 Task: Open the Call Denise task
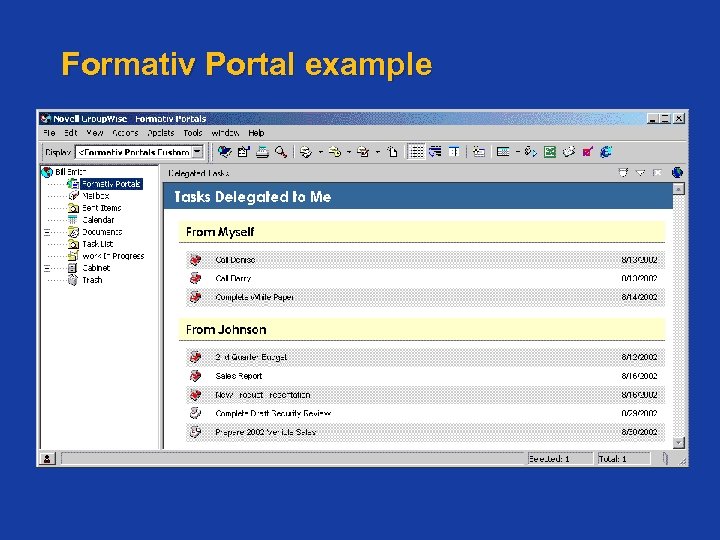tap(235, 260)
